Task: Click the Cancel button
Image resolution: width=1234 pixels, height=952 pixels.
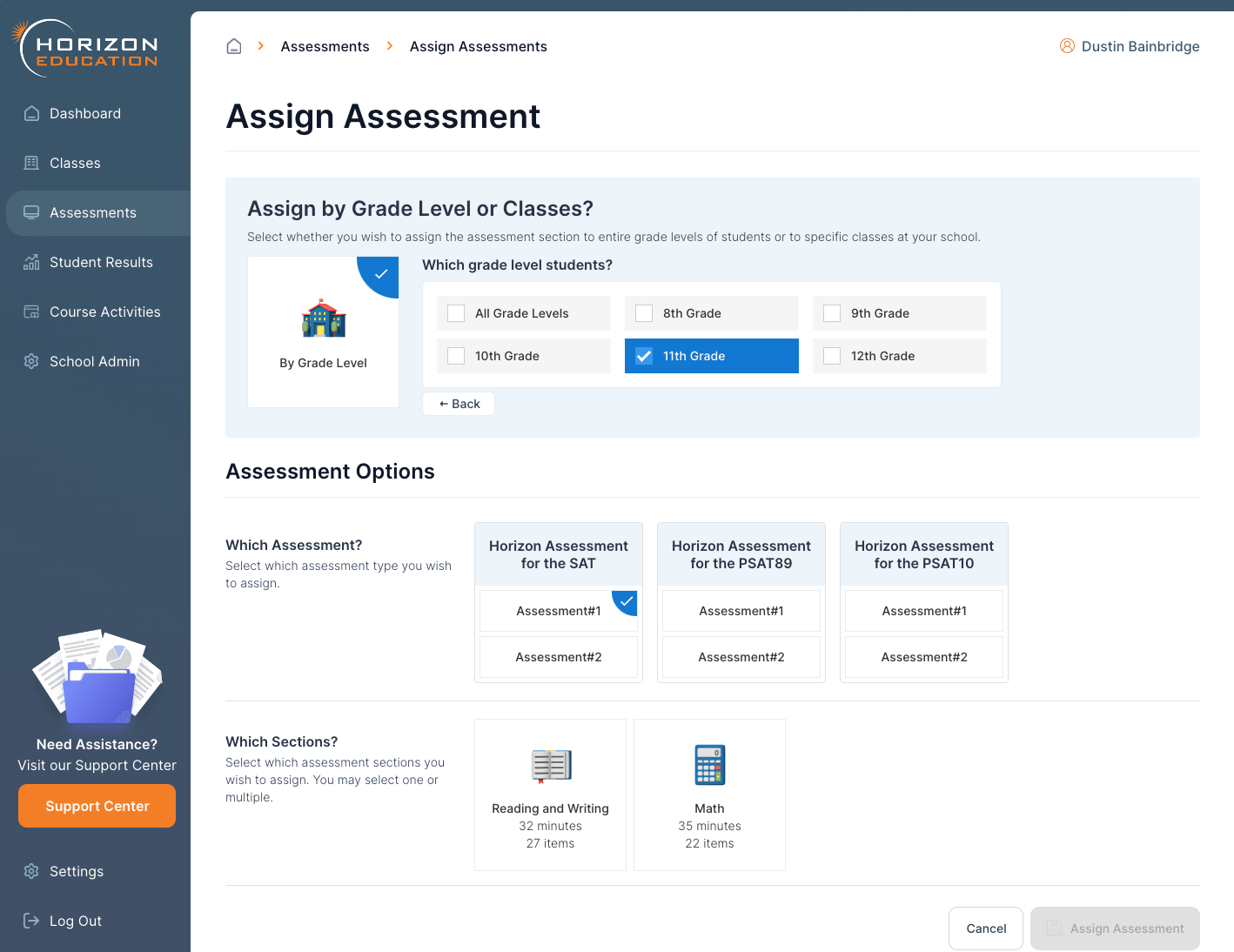Action: (x=985, y=929)
